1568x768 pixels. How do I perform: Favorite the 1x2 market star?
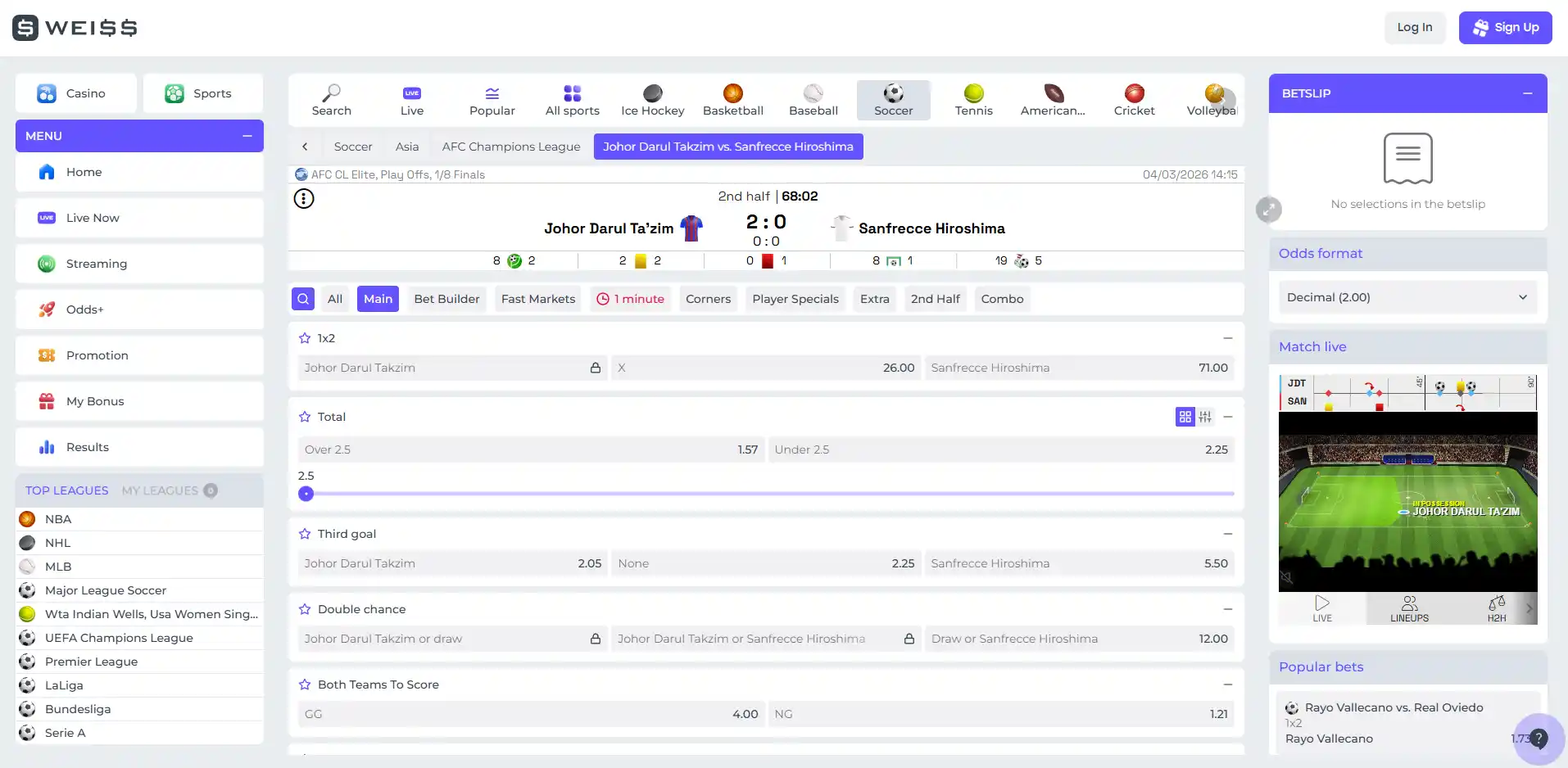pos(305,338)
